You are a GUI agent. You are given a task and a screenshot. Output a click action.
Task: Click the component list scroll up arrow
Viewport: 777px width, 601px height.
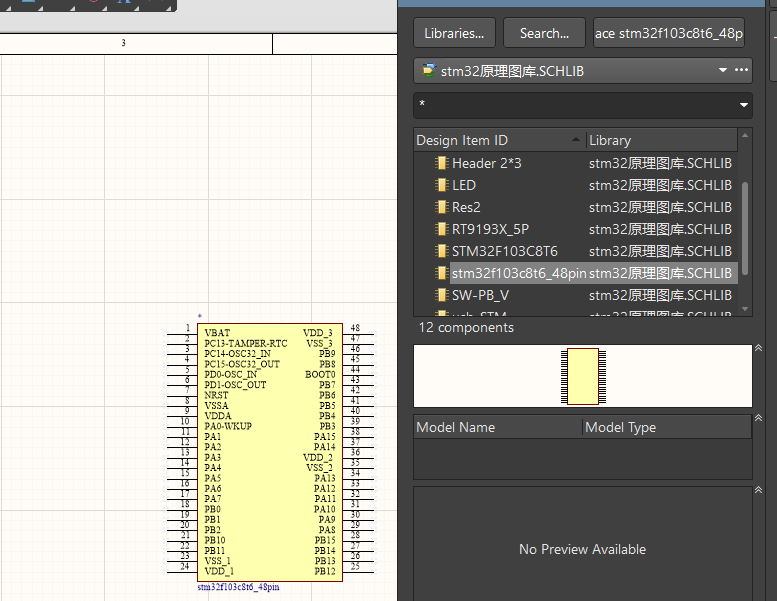tap(745, 135)
